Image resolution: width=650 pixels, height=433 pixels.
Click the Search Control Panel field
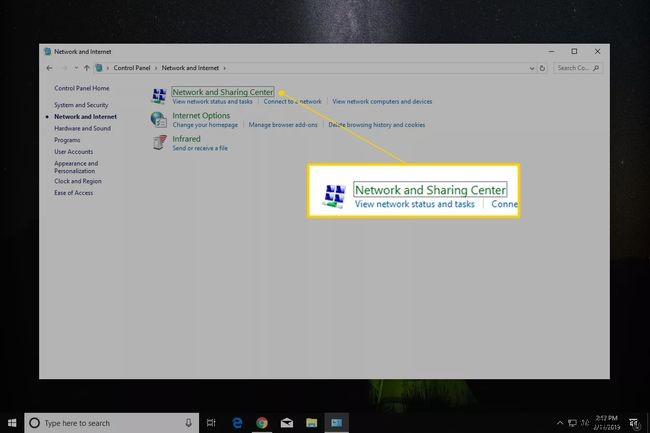coord(578,68)
